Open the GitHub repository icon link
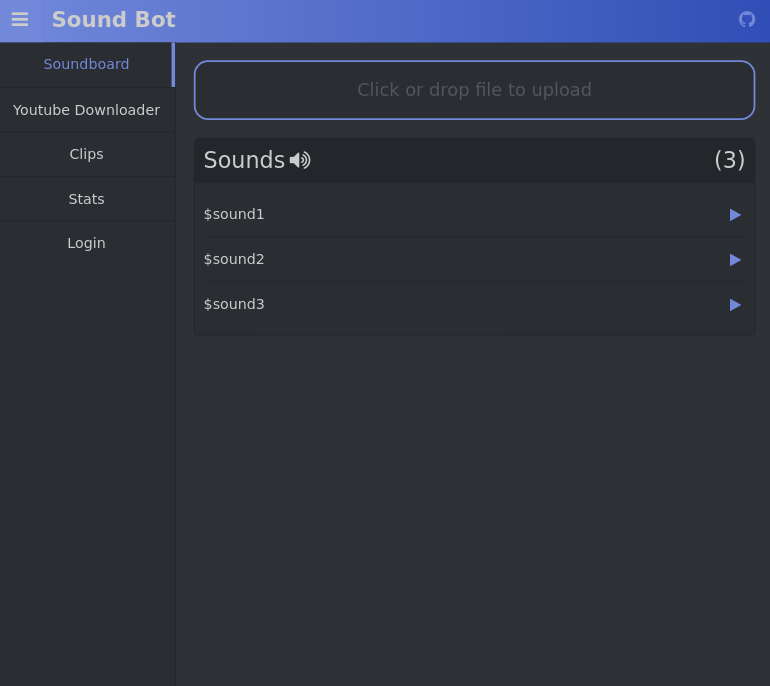This screenshot has height=686, width=770. pos(746,19)
